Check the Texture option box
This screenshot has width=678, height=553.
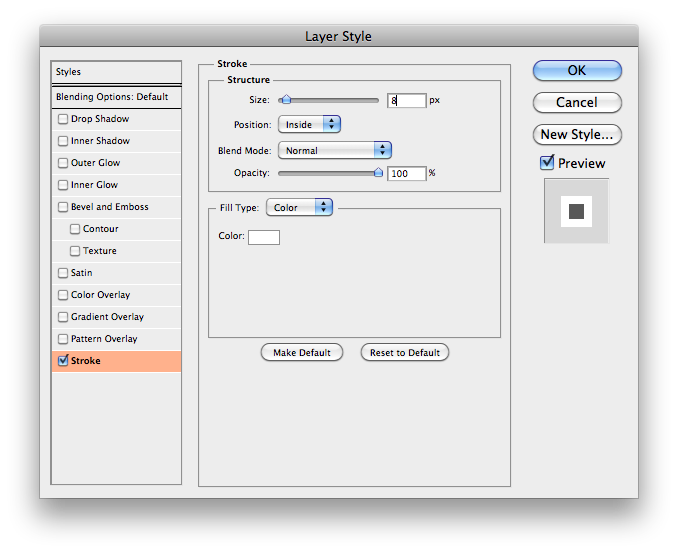tap(75, 251)
